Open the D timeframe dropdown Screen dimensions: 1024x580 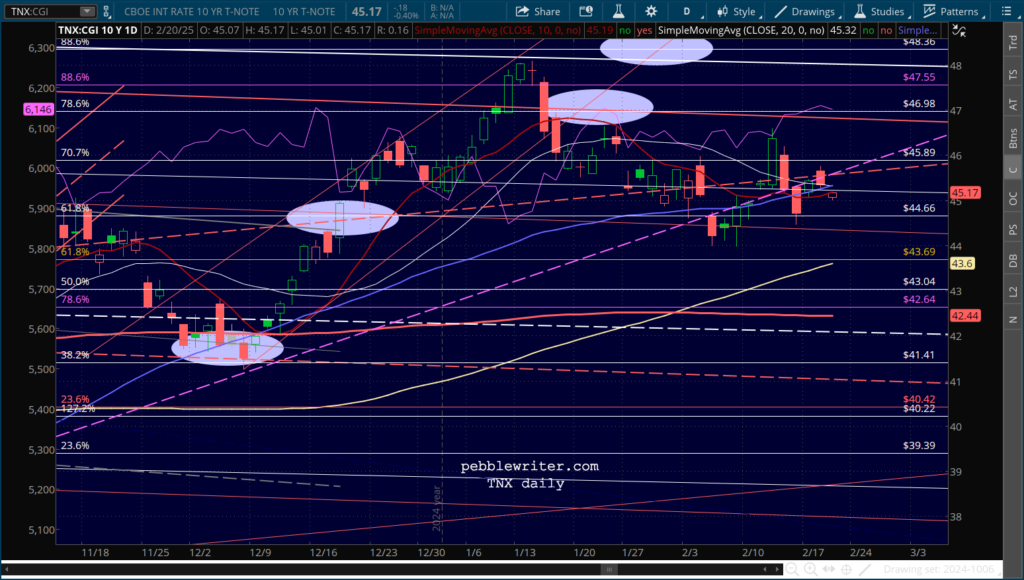pyautogui.click(x=690, y=11)
